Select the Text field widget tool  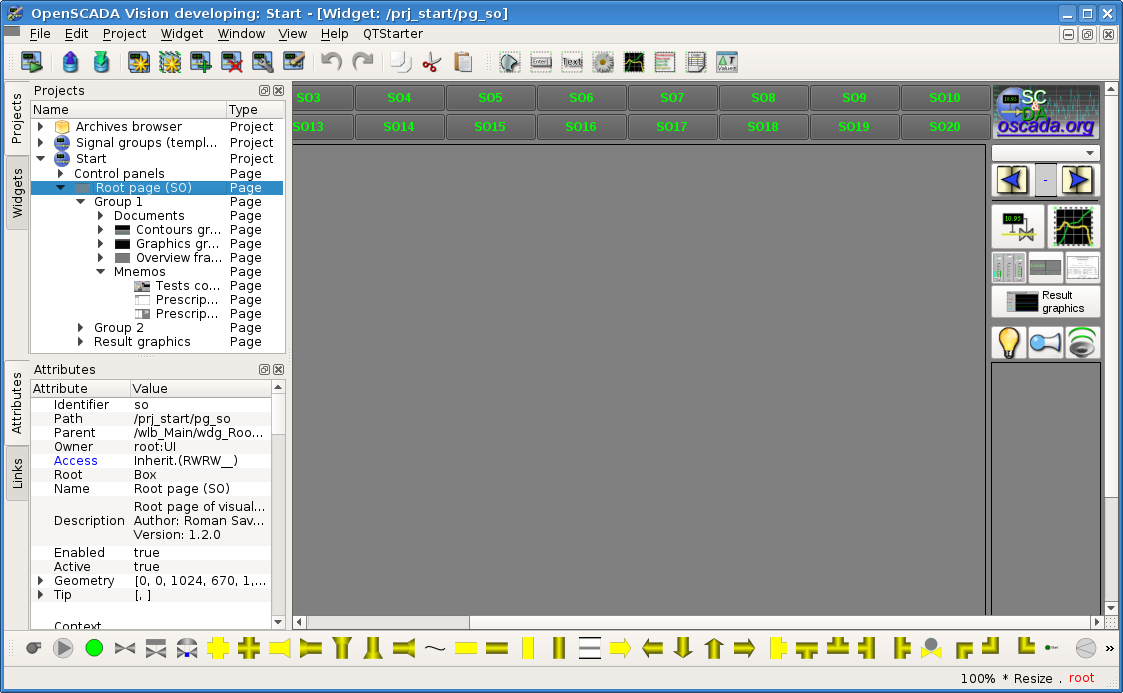point(572,62)
